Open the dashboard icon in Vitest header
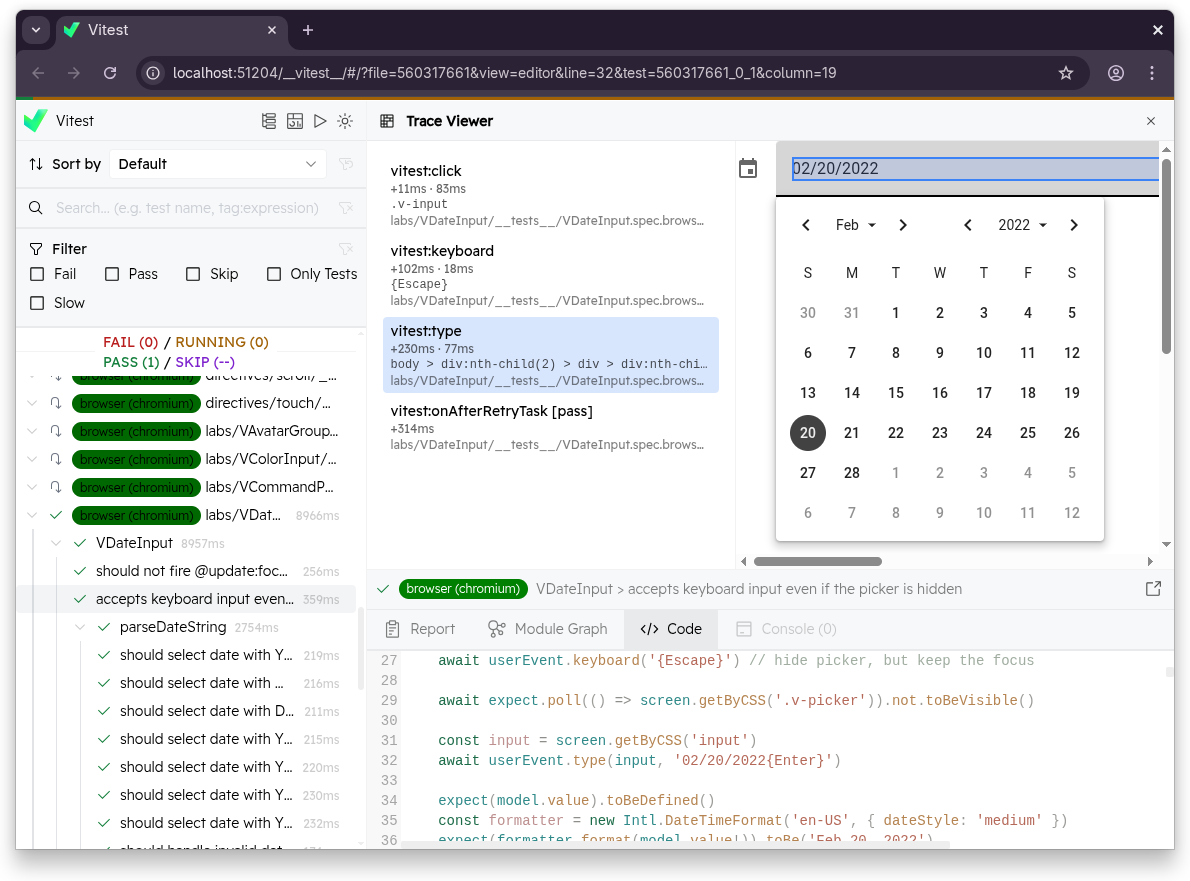Viewport: 1190px width, 881px height. pyautogui.click(x=294, y=121)
